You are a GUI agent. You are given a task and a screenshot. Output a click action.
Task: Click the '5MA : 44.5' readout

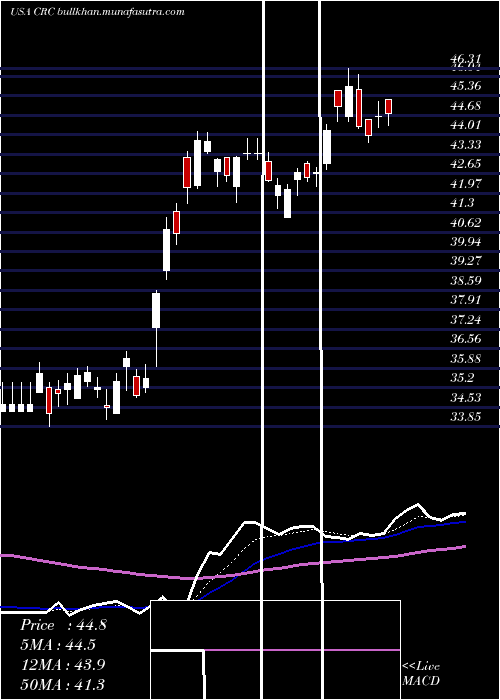pyautogui.click(x=58, y=645)
